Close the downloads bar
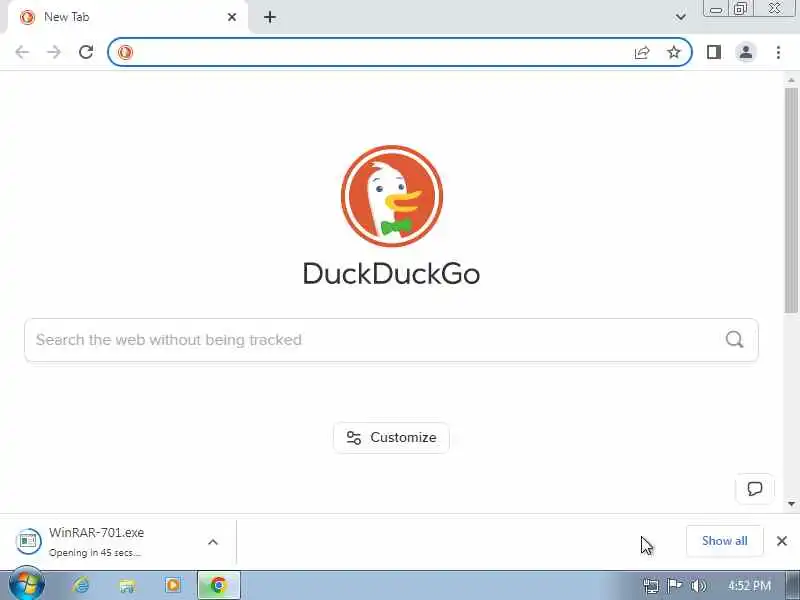Viewport: 800px width, 600px height. pos(782,541)
